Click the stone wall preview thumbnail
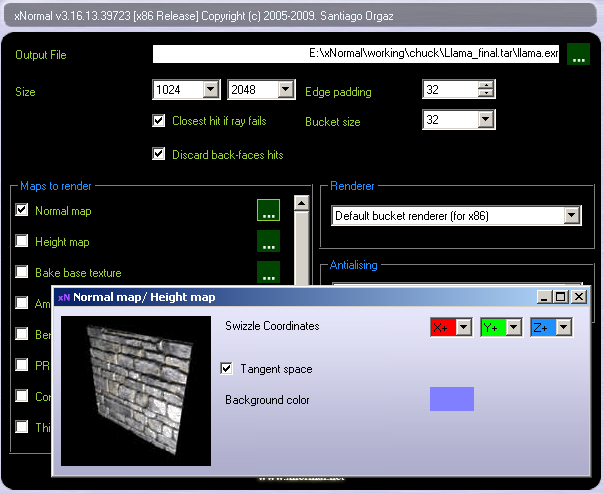Screen dimensions: 604x494 (x=134, y=389)
